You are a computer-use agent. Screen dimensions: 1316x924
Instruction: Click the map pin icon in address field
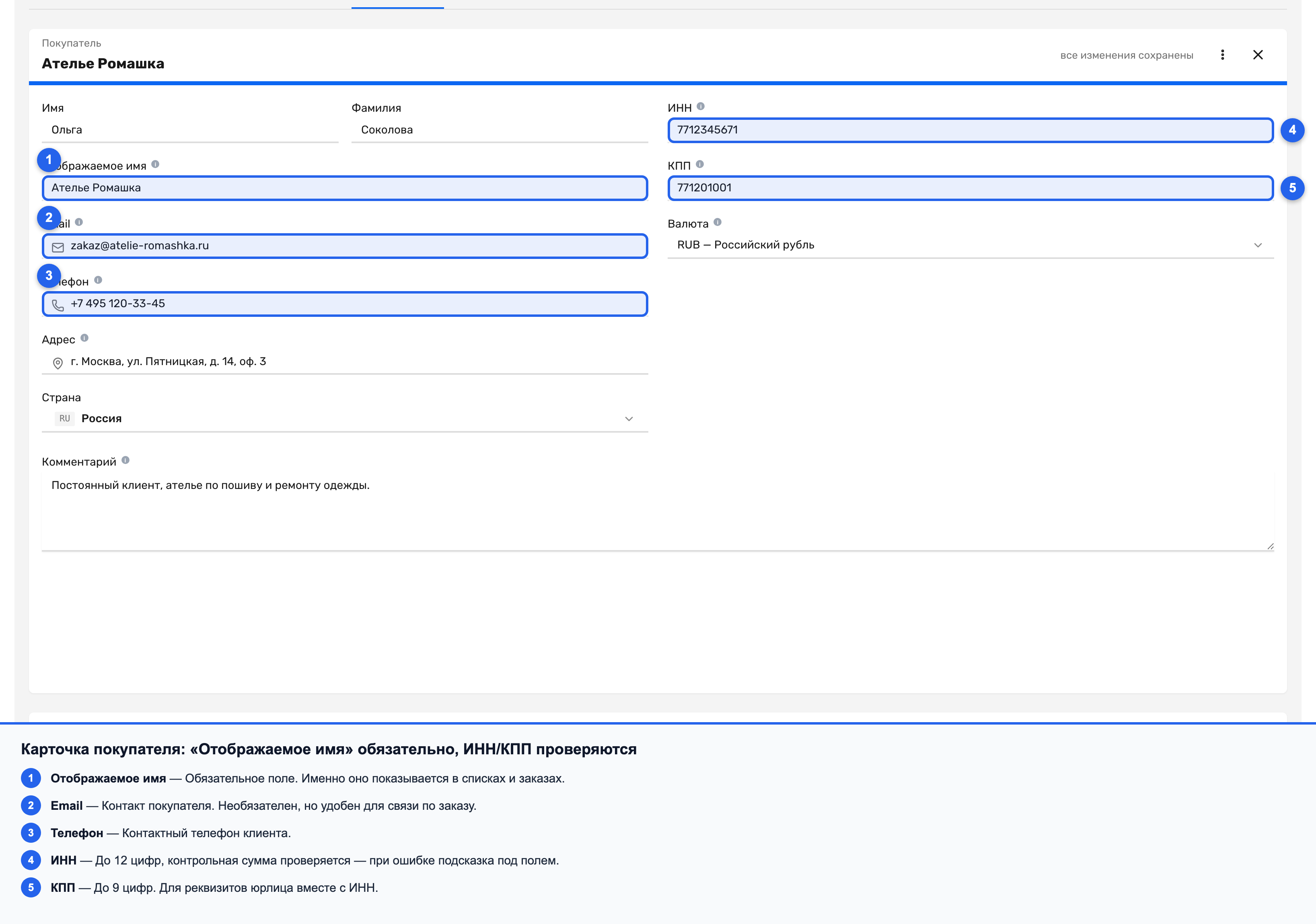pos(58,363)
